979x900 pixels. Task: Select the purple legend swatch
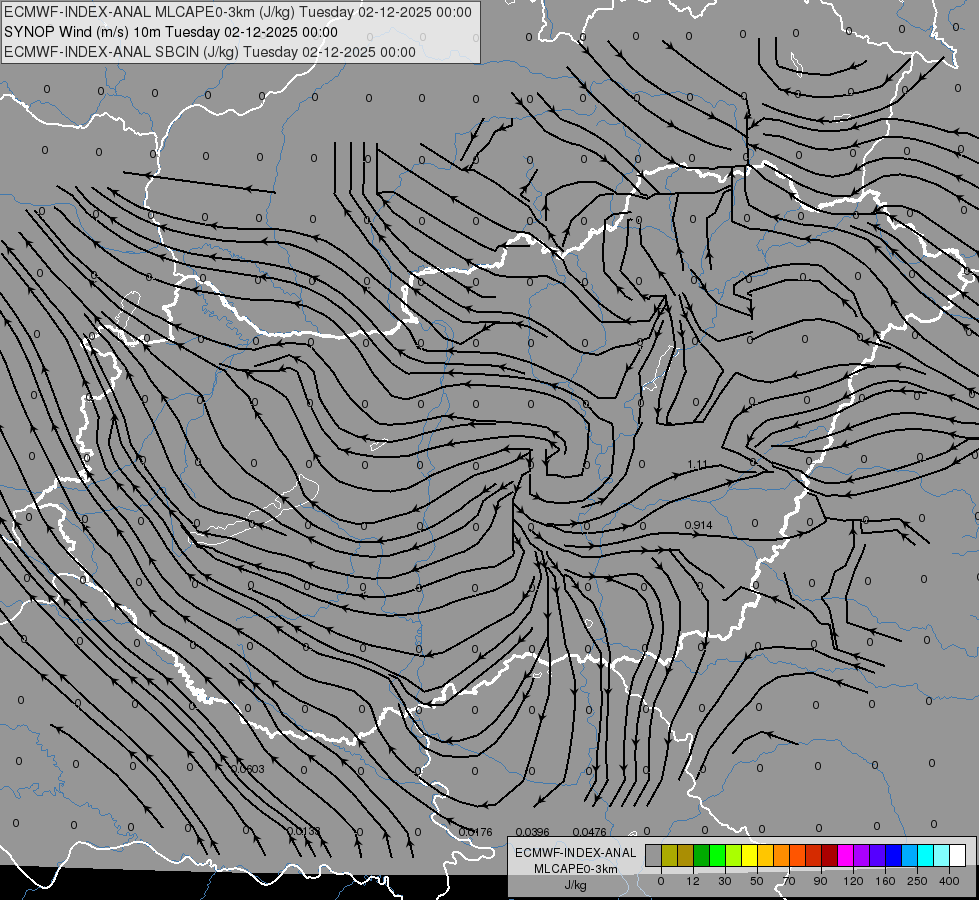862,855
